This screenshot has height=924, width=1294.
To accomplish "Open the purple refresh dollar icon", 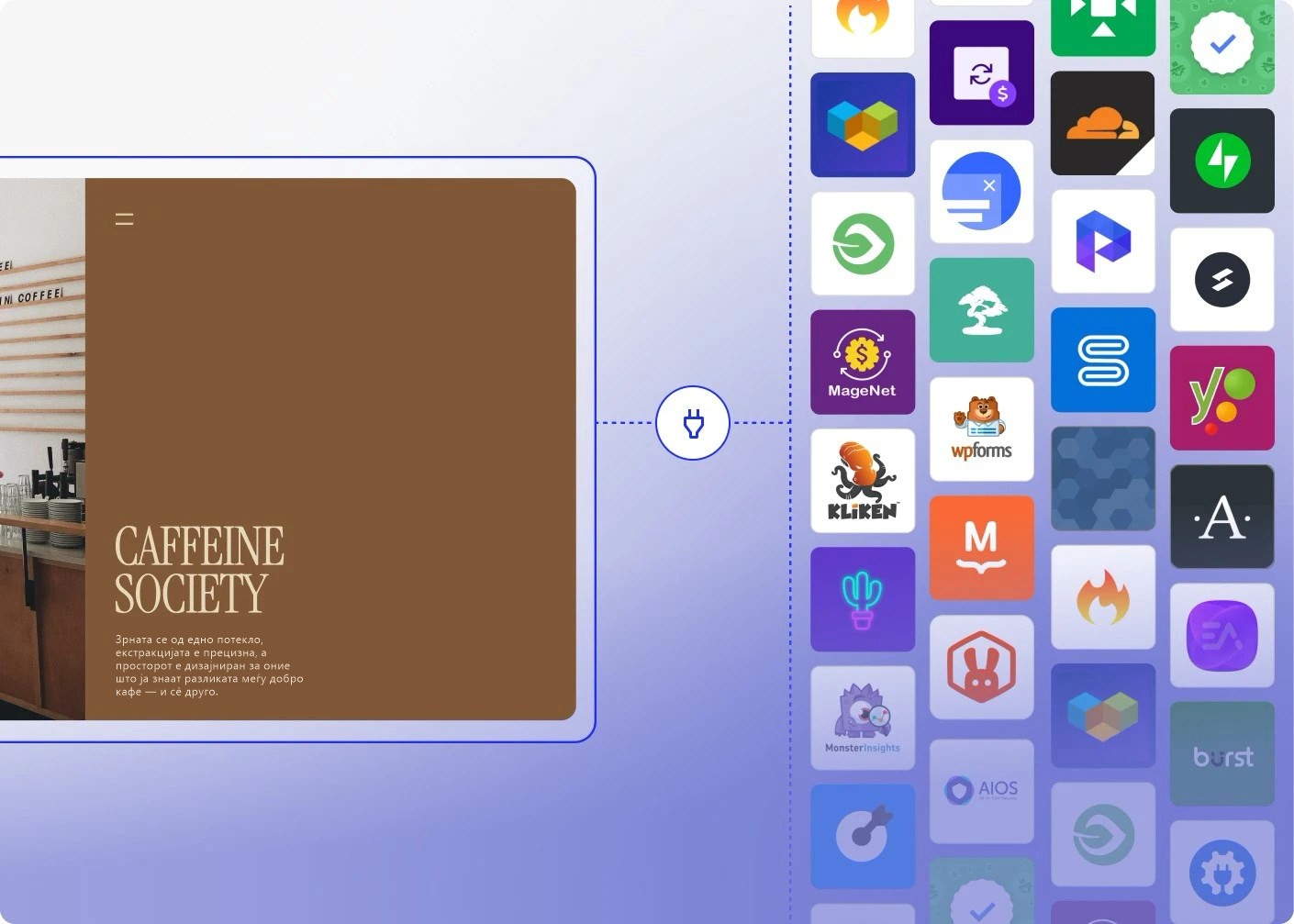I will point(982,72).
